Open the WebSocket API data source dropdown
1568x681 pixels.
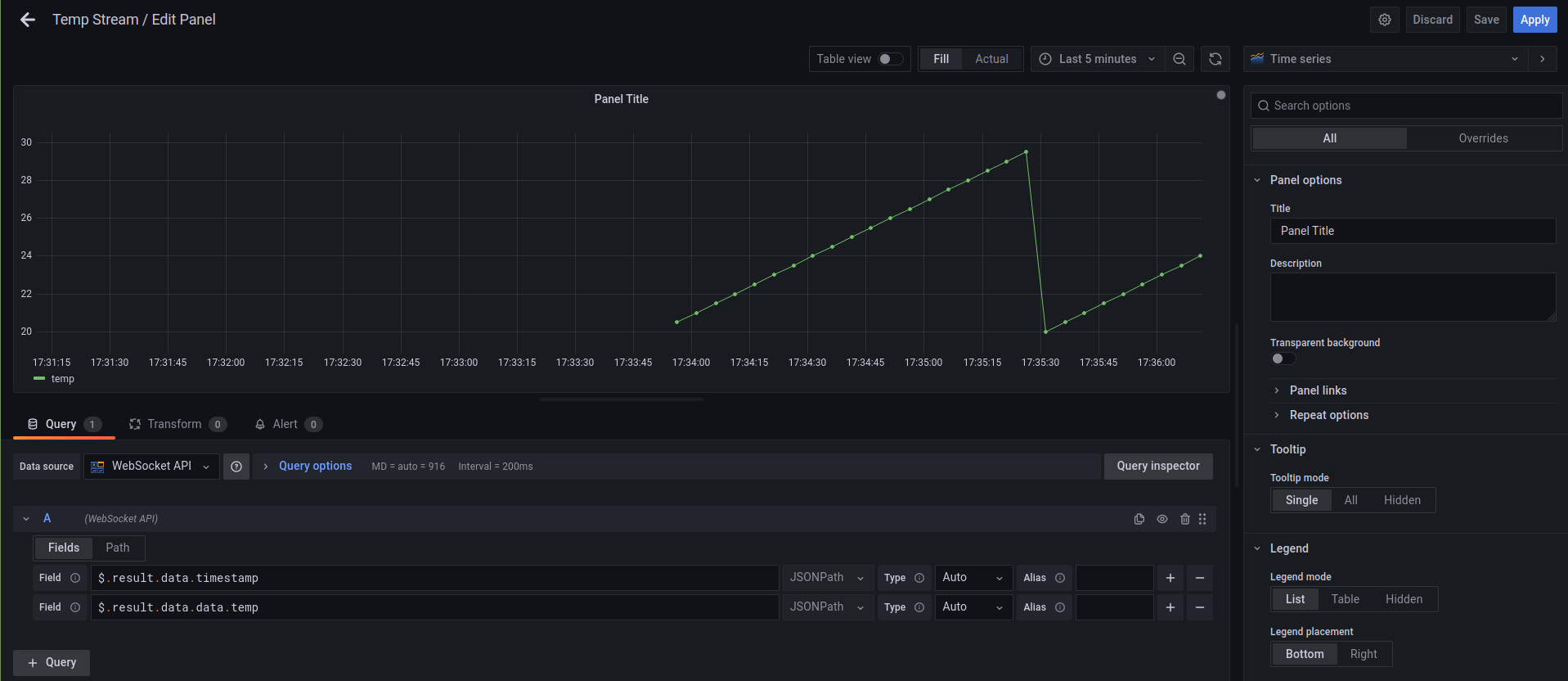point(151,467)
